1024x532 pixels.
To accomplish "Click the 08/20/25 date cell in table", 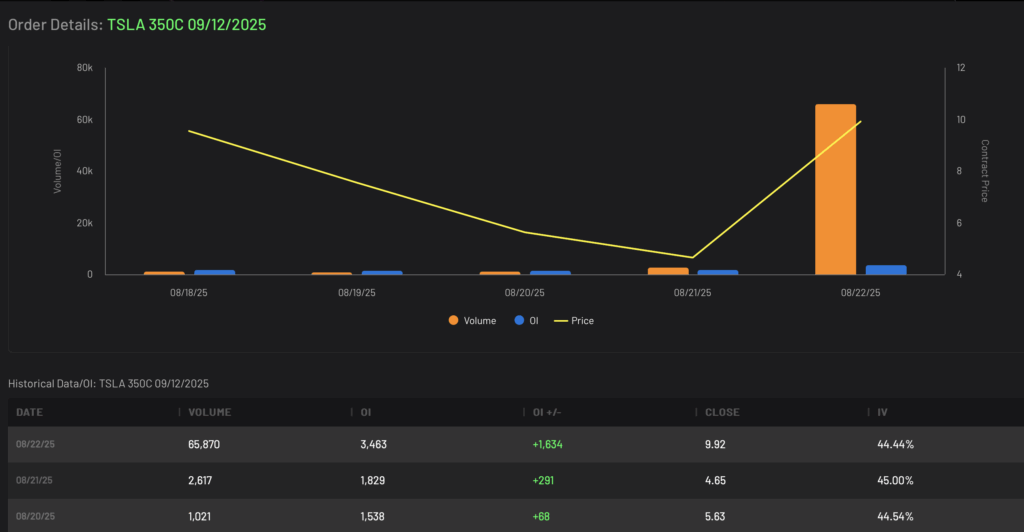I will [35, 516].
